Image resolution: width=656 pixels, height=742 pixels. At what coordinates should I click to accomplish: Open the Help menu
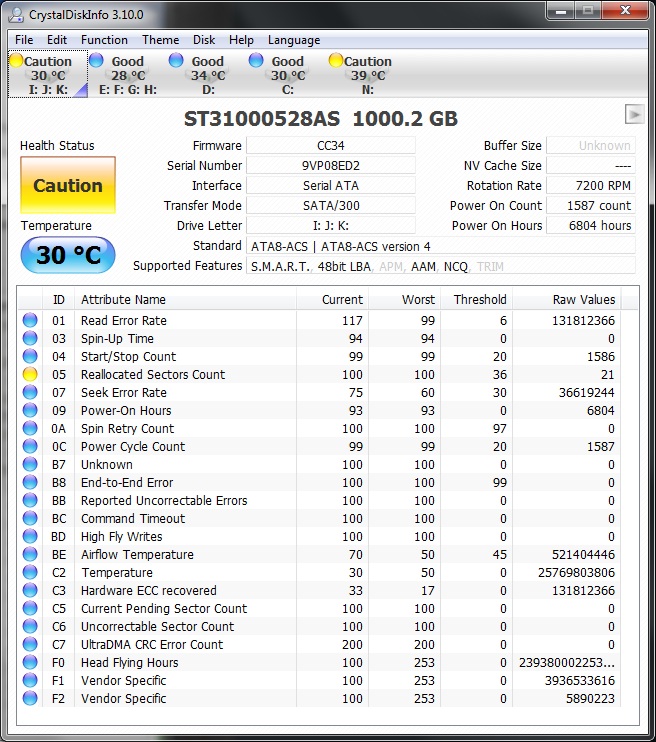coord(241,40)
